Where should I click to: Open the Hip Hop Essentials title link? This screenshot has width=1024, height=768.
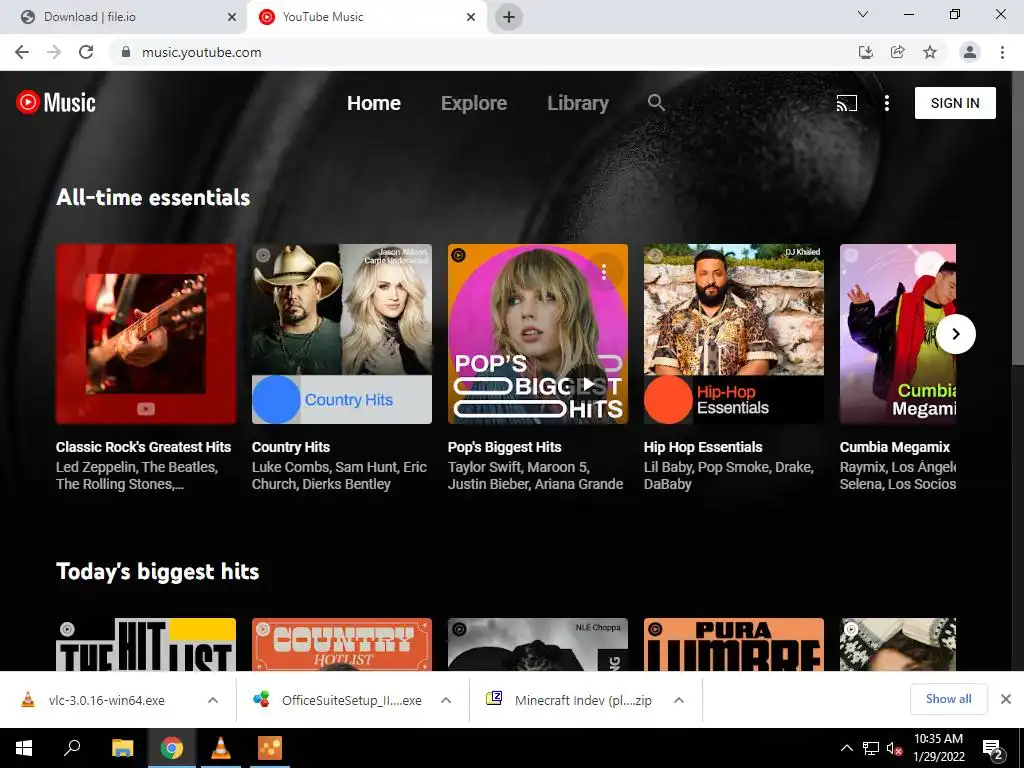(703, 447)
